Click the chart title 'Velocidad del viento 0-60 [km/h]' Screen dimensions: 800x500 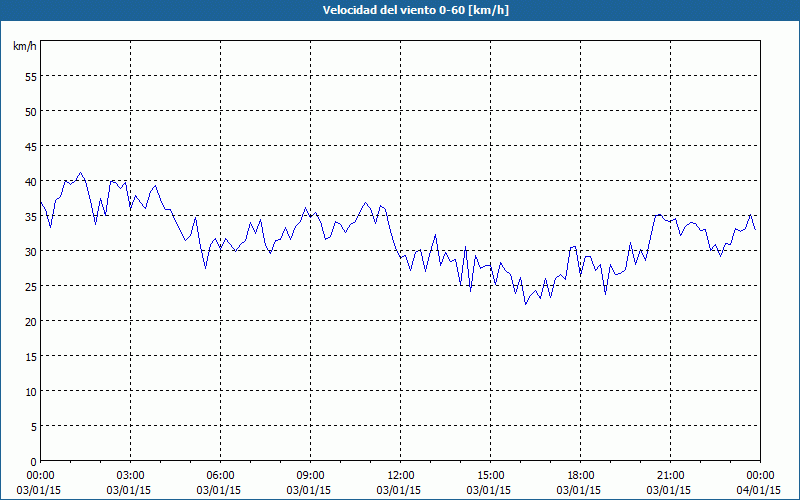[415, 10]
